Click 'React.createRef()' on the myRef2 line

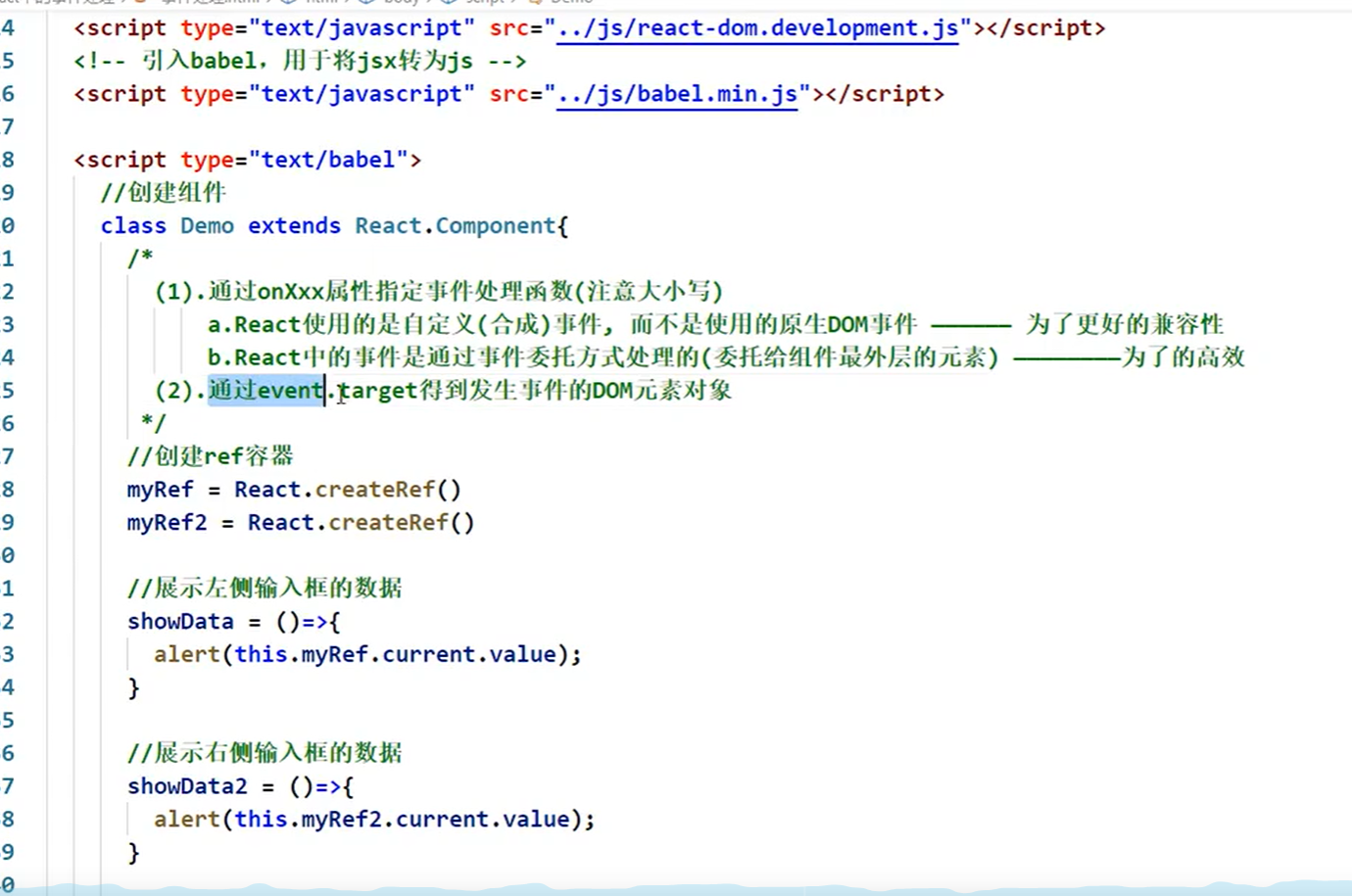tap(361, 523)
